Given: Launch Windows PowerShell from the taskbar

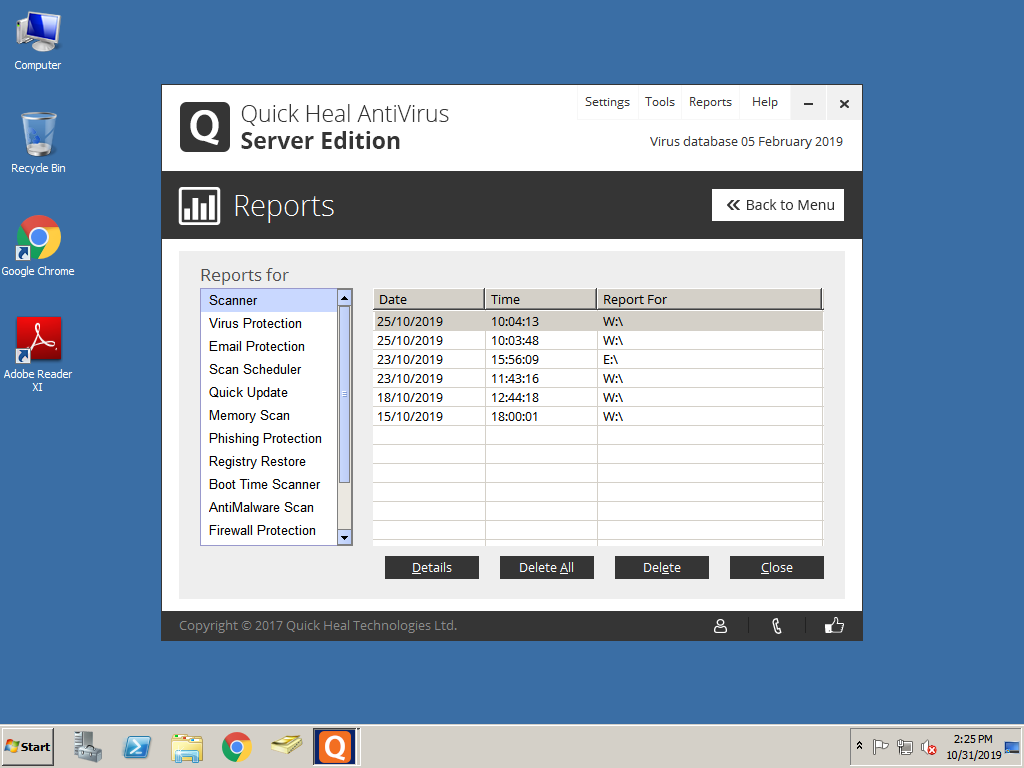Looking at the screenshot, I should point(137,747).
